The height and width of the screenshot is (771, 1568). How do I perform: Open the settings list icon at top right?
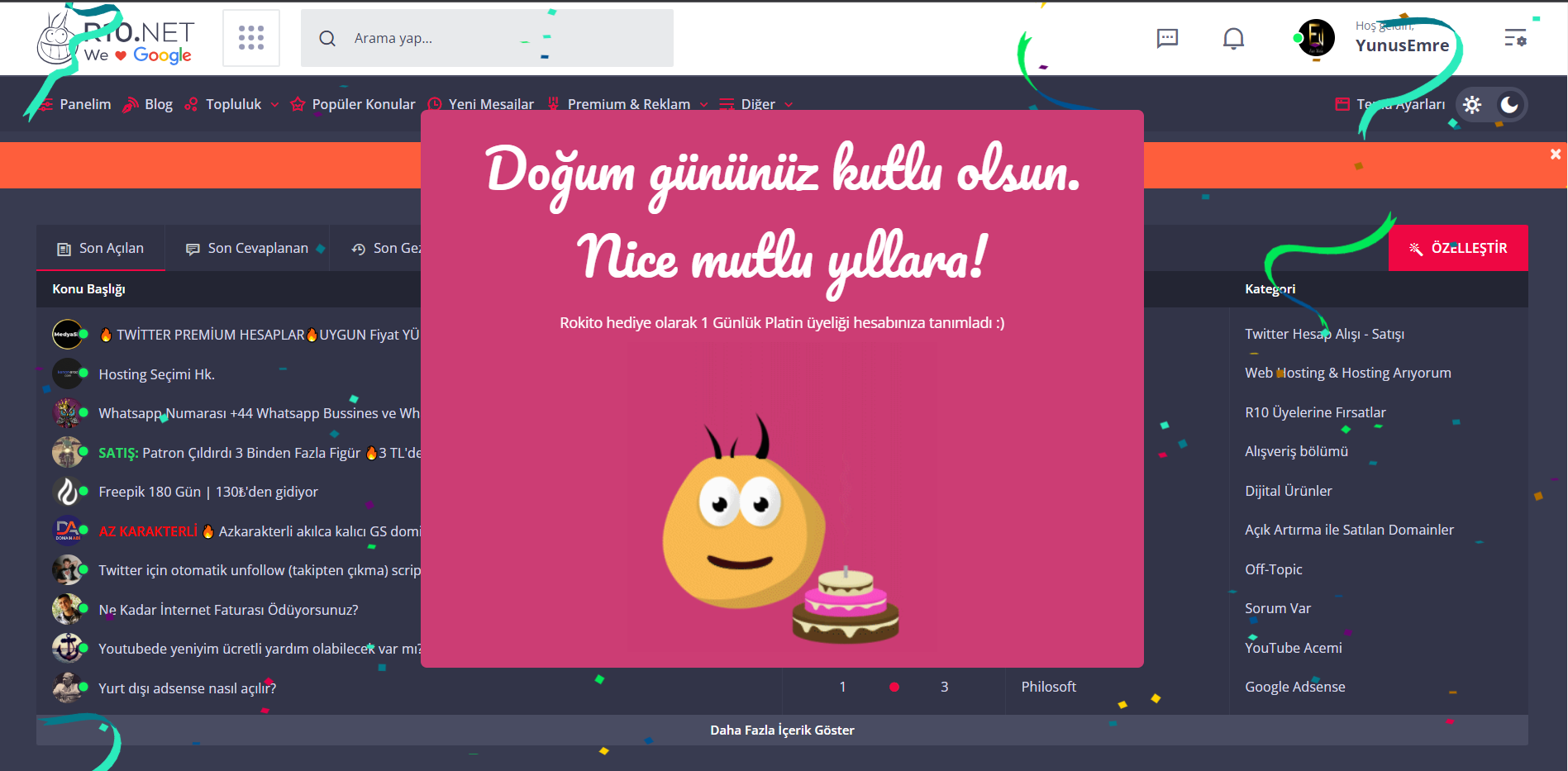tap(1515, 38)
